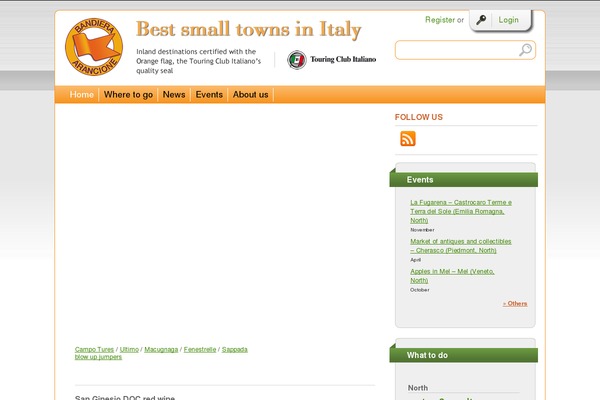Click the Touring Club Italiano logo
The image size is (600, 400).
[x=331, y=60]
